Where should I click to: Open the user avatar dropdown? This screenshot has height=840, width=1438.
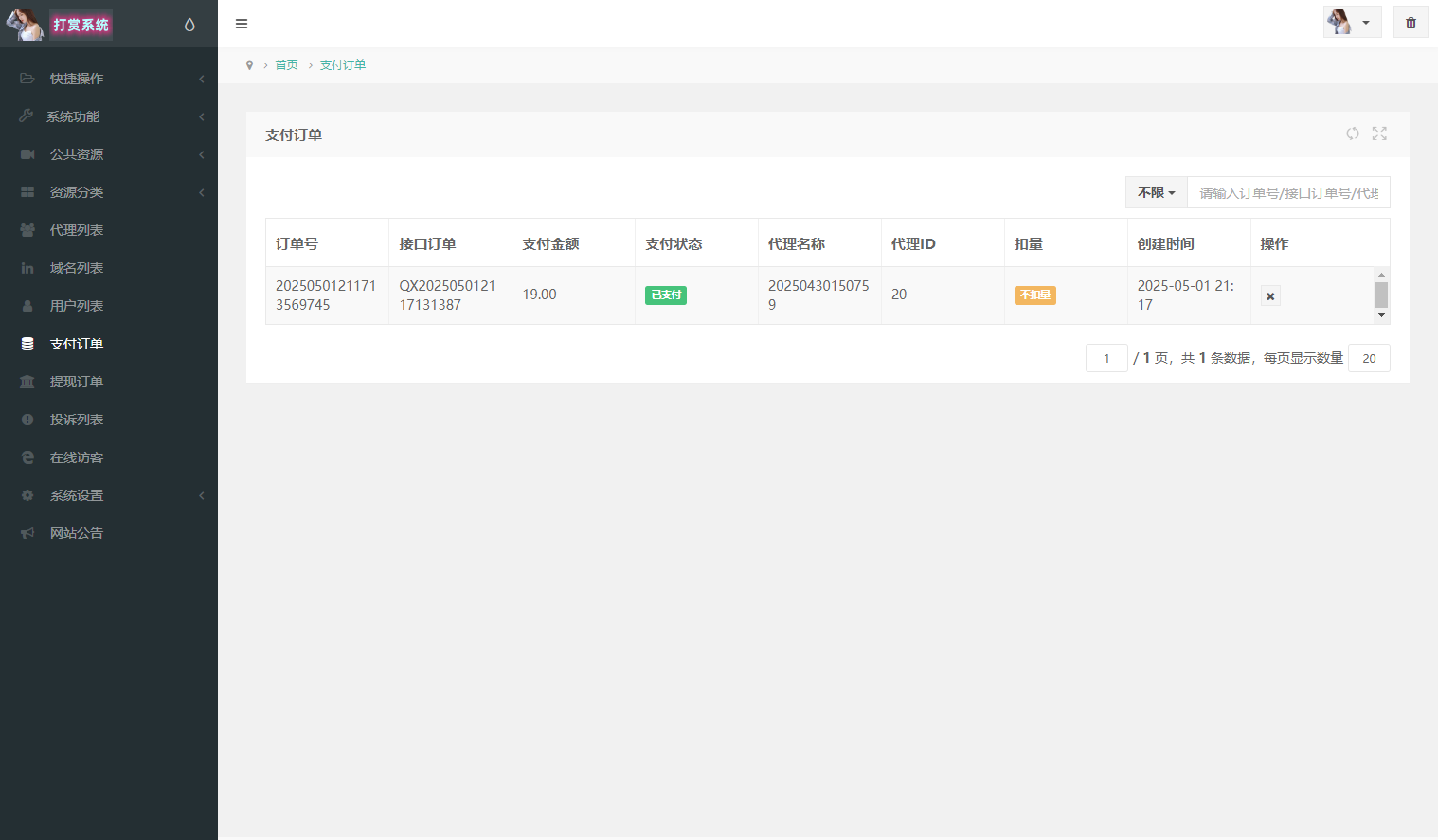1352,23
